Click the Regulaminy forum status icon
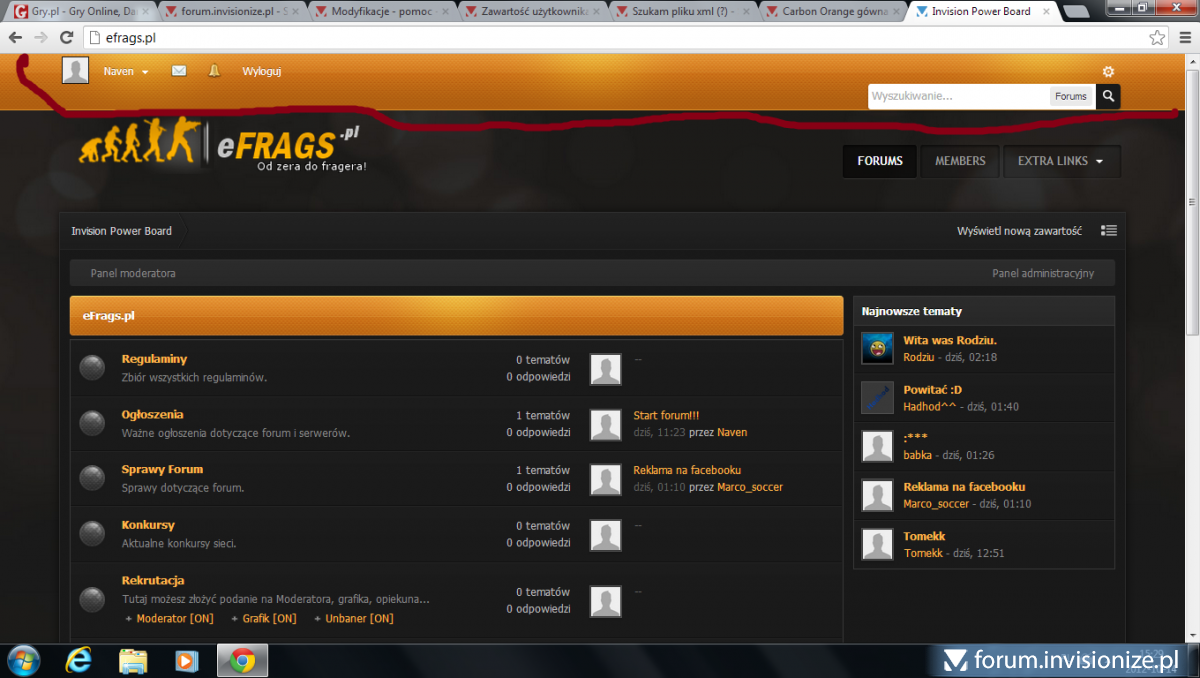The image size is (1200, 678). point(92,368)
